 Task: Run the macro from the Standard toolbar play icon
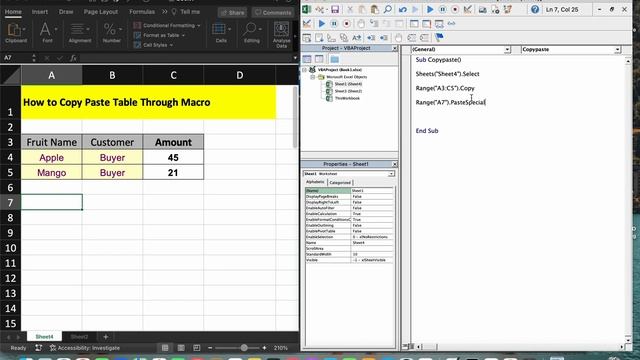point(430,9)
